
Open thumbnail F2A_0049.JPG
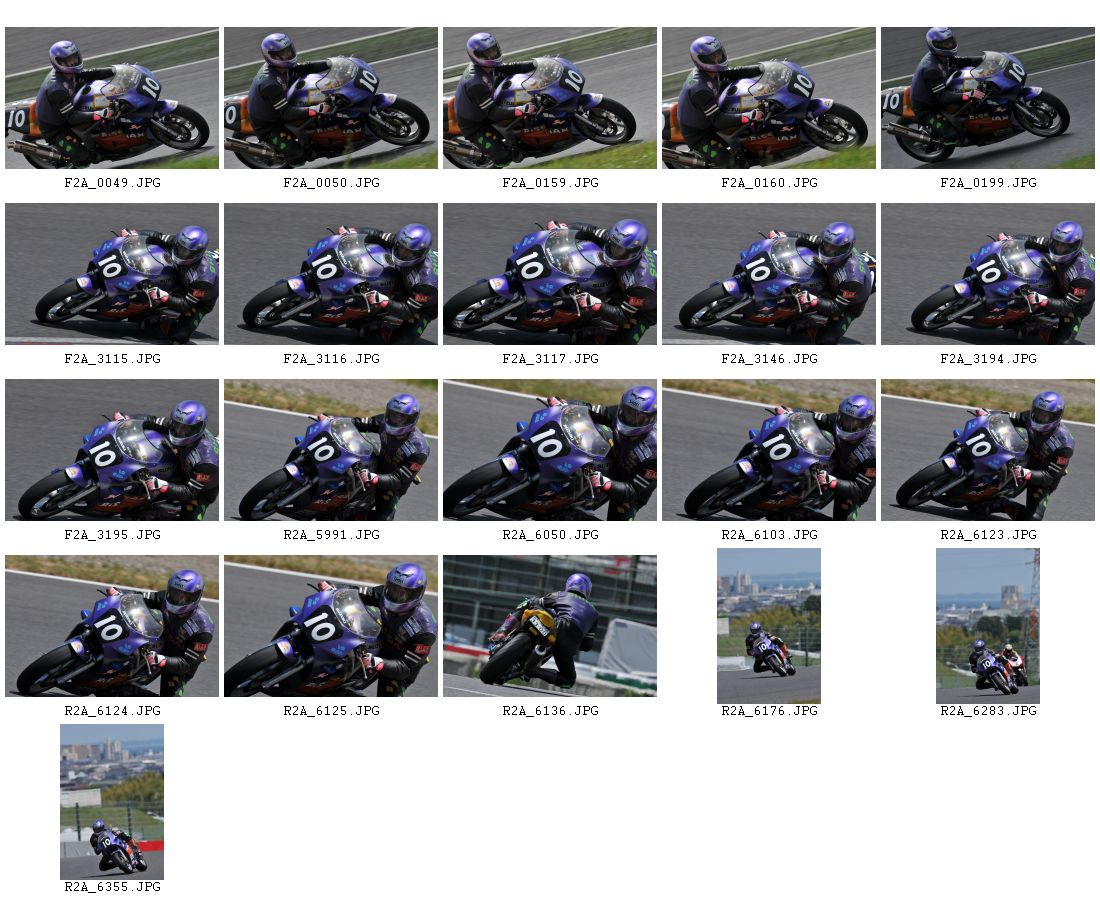[112, 98]
